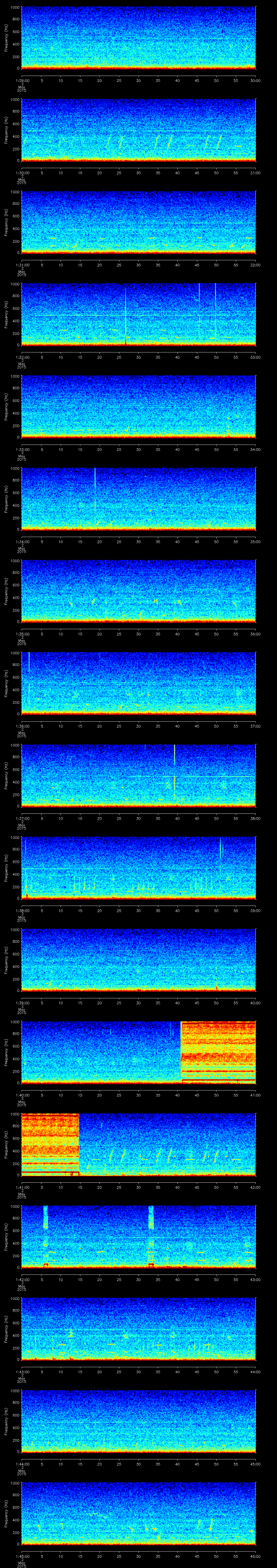
Task: Click the high-frequency spike near 51 seconds in the 1:38:00 panel
Action: [220, 849]
